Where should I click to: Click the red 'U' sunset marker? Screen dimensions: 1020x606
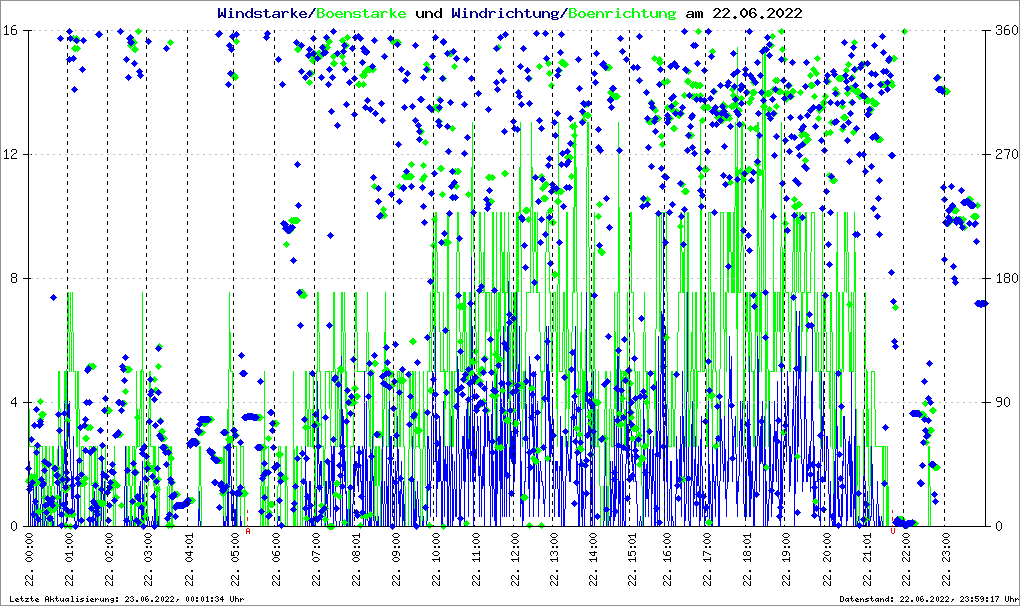tap(892, 531)
